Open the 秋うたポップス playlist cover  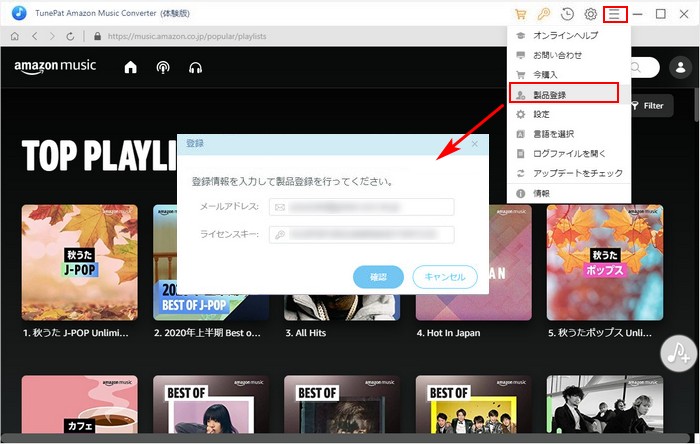tap(605, 262)
